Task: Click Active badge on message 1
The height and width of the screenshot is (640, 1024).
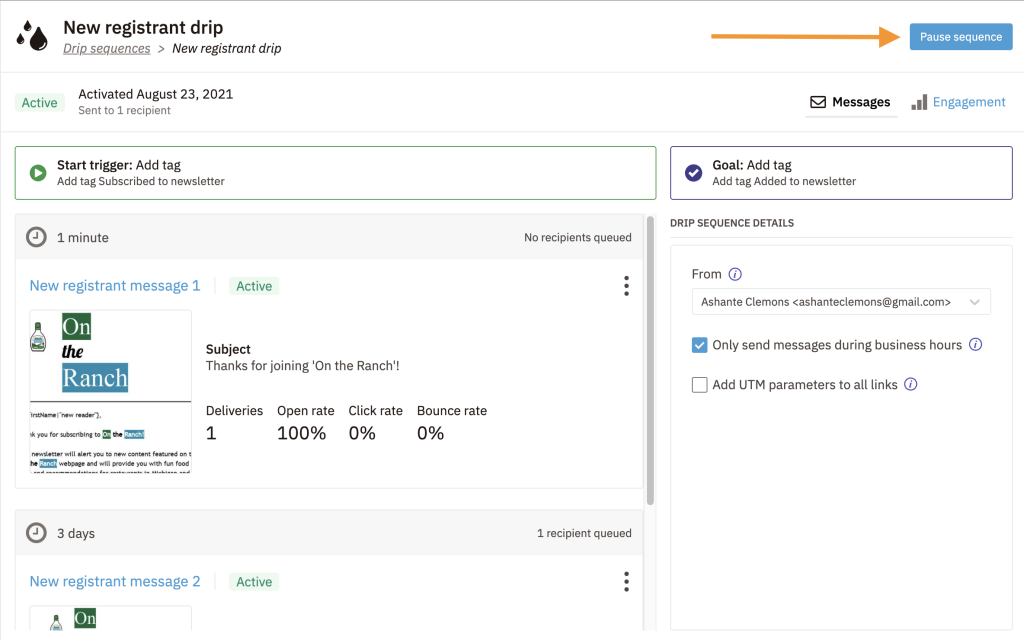Action: 254,286
